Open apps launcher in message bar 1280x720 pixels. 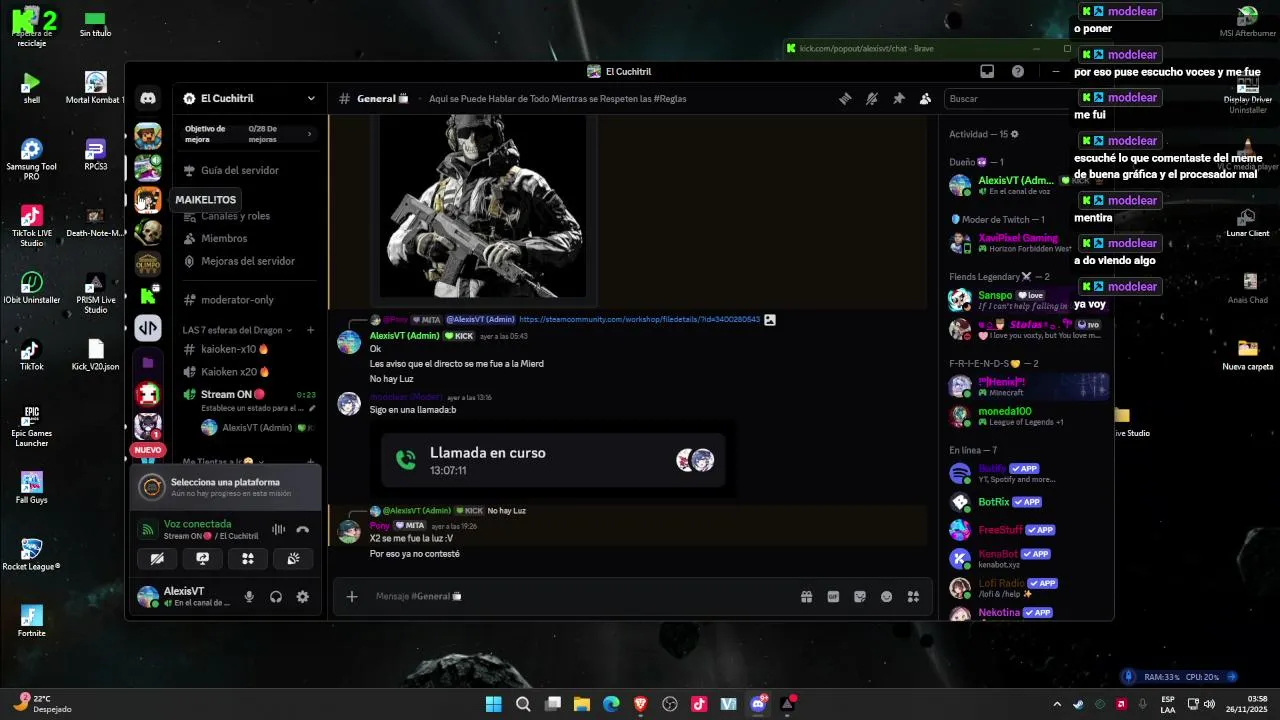(x=913, y=597)
